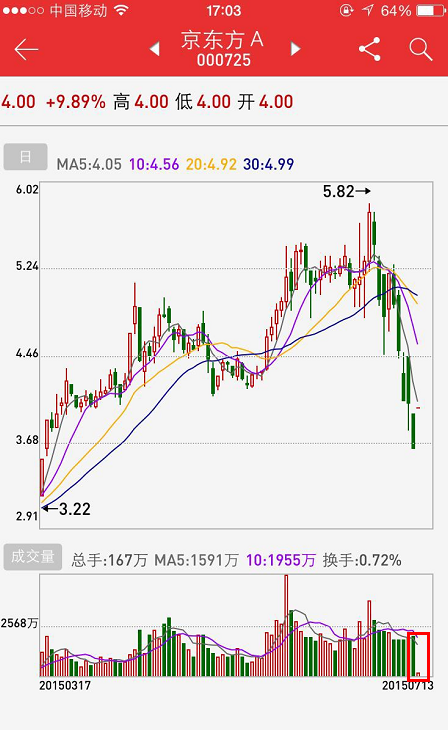
Task: Tap the 总手:167万 volume label
Action: (x=109, y=560)
